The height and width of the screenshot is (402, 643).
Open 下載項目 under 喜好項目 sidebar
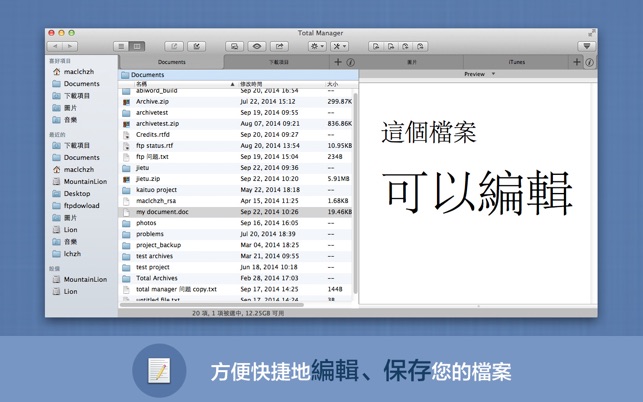(71, 96)
